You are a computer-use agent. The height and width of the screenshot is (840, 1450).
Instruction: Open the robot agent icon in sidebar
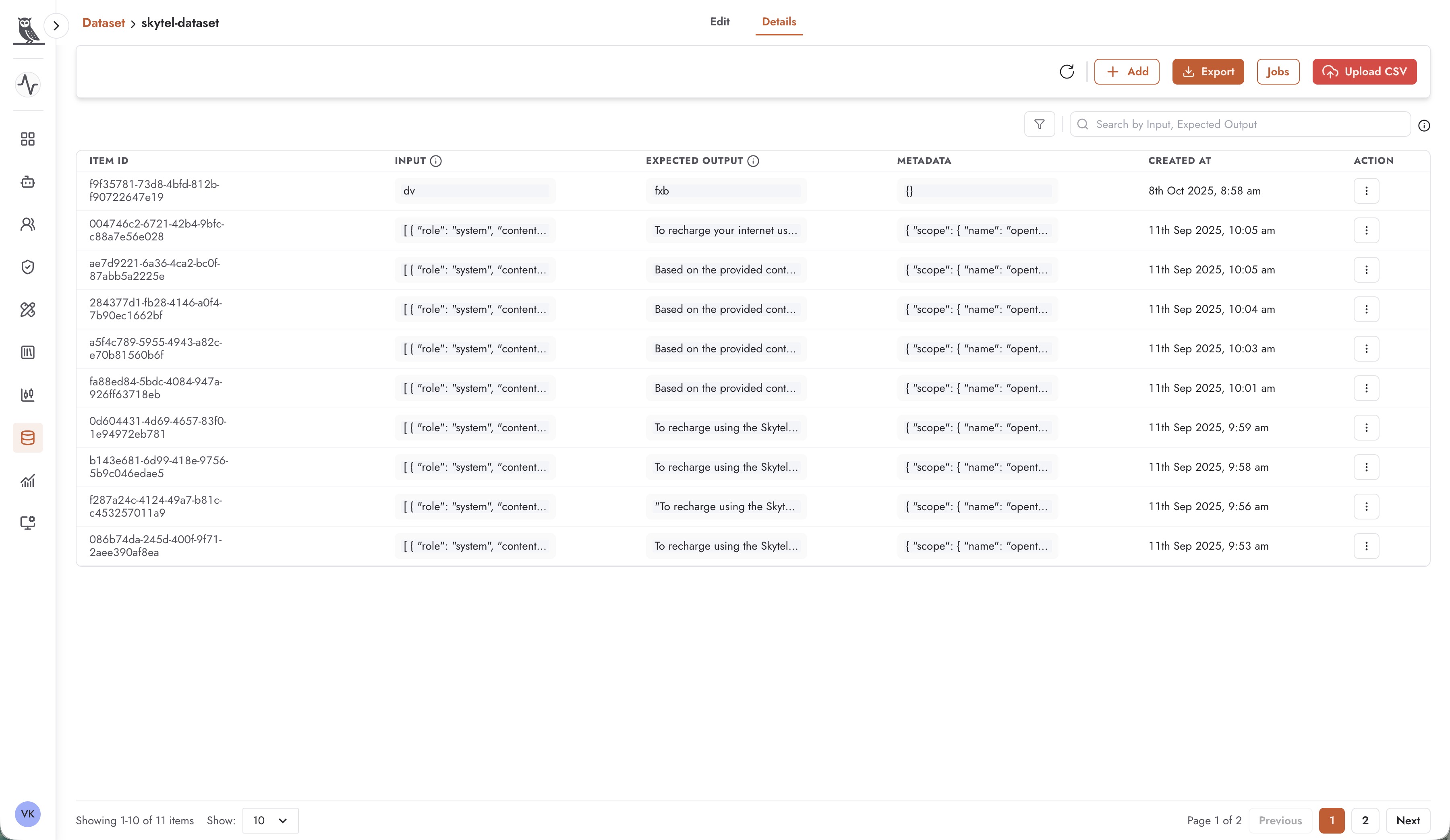pos(28,182)
